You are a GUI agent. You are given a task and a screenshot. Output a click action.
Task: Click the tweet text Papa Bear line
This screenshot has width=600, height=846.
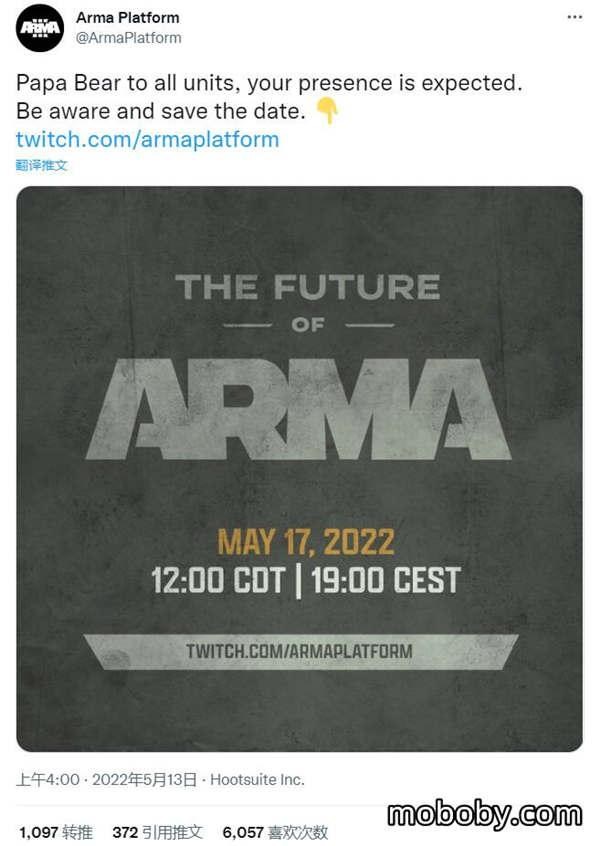point(269,83)
